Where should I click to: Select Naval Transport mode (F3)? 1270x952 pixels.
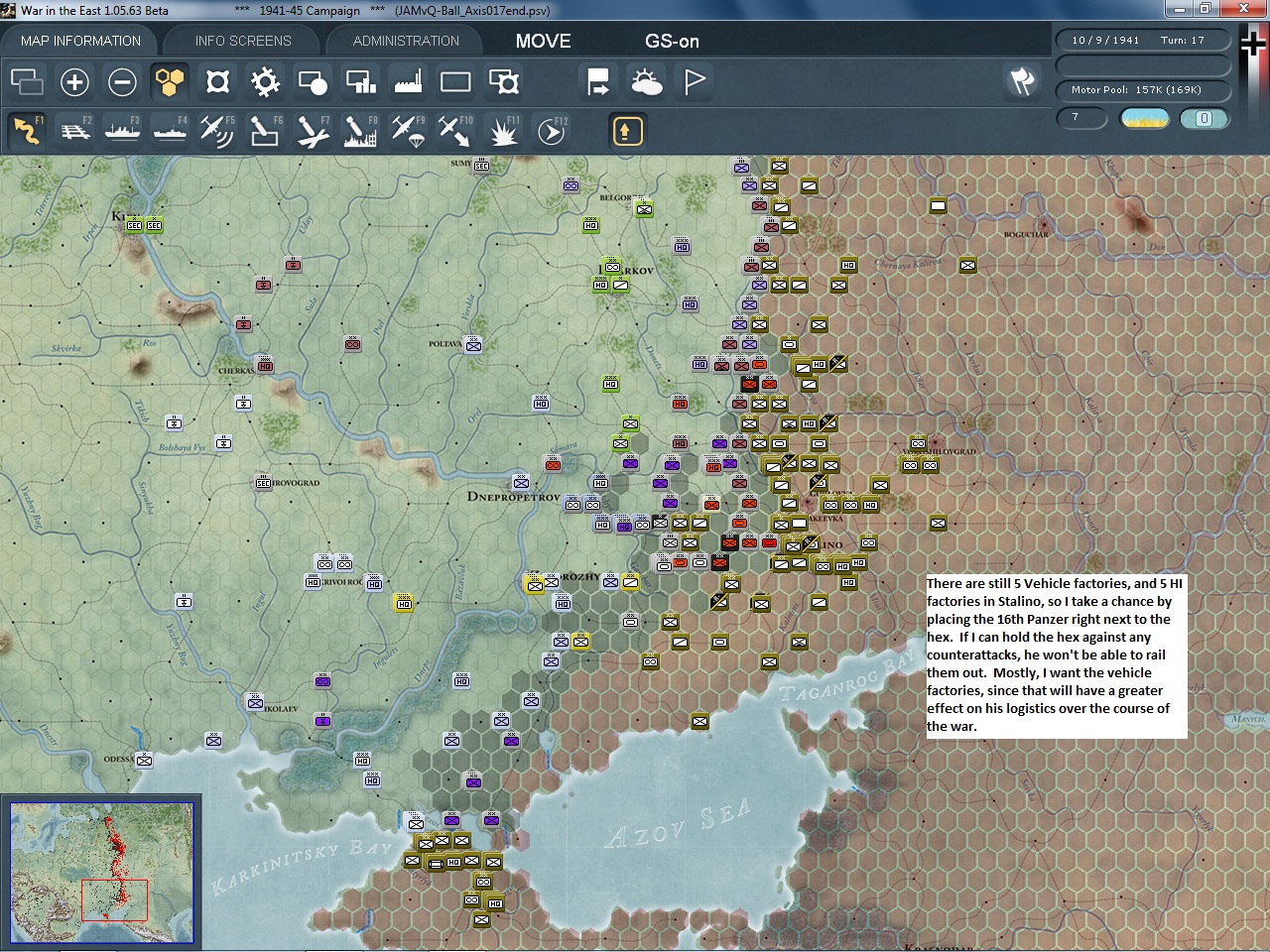(122, 130)
